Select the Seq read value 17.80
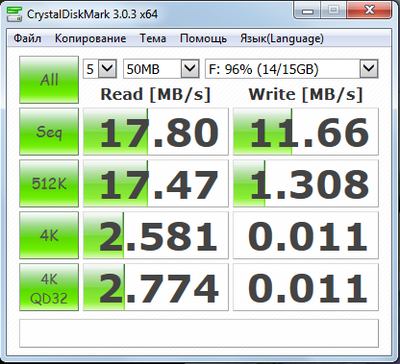 [156, 132]
